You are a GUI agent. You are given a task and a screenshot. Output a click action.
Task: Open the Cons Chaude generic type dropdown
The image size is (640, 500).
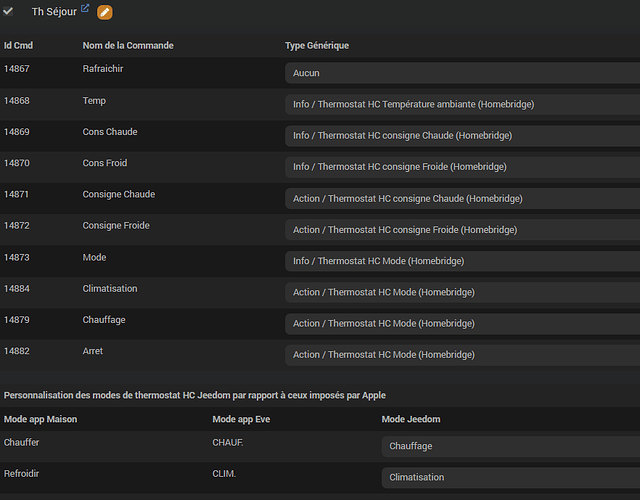click(x=462, y=135)
